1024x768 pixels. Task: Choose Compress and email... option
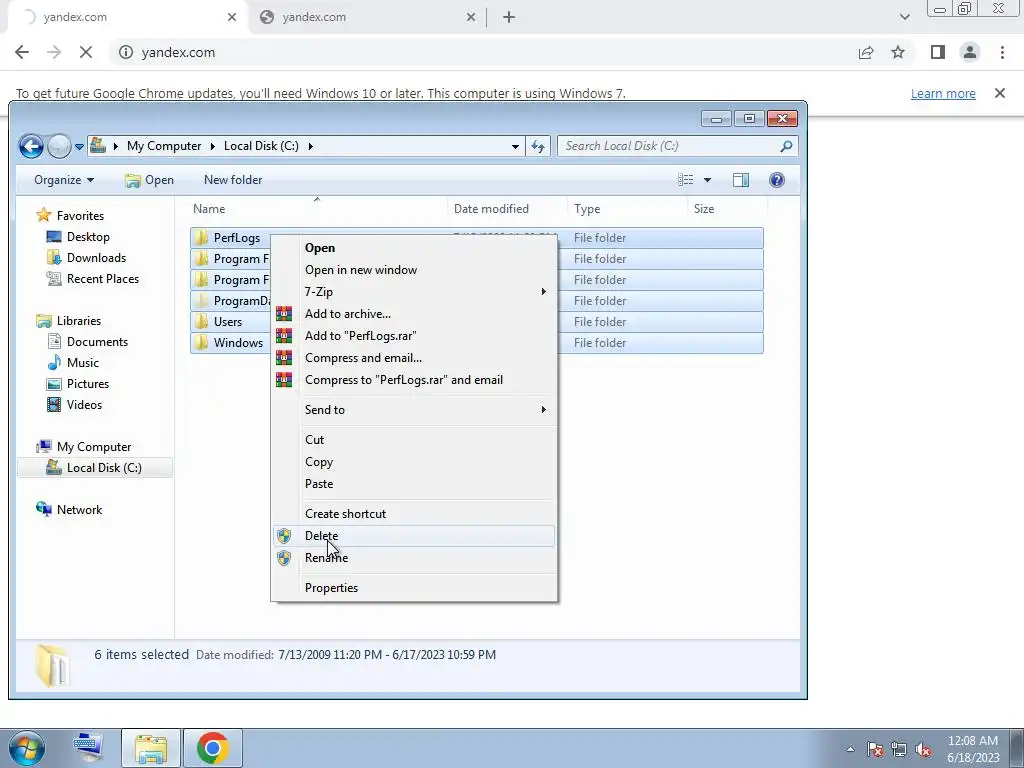click(414, 358)
